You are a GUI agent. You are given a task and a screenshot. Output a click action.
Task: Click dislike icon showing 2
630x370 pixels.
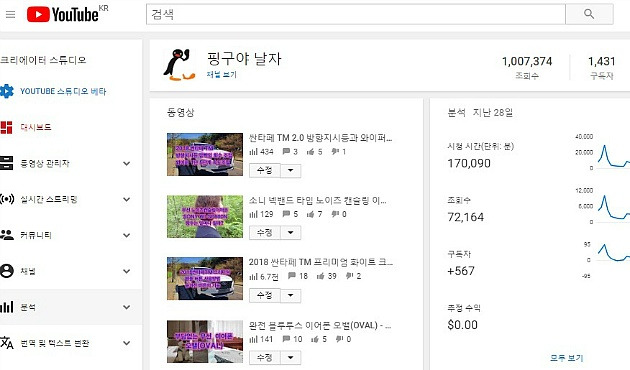point(350,276)
